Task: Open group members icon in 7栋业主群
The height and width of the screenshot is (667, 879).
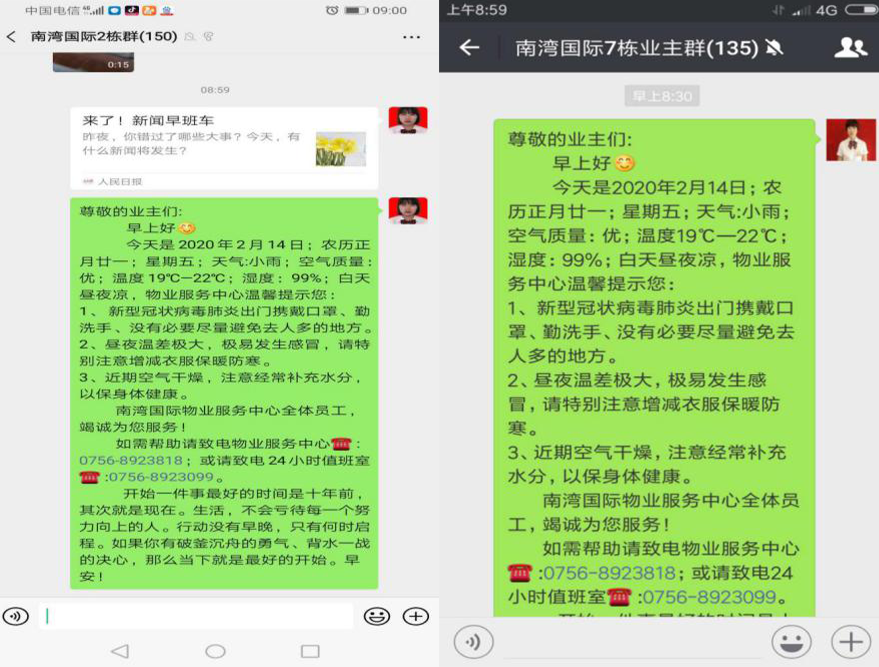Action: point(850,48)
